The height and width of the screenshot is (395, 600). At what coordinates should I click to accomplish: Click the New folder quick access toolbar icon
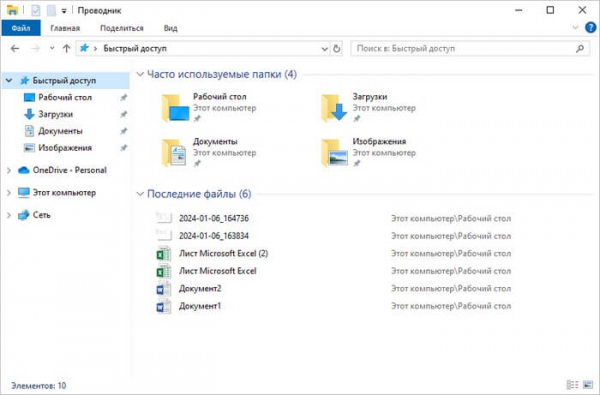point(51,10)
